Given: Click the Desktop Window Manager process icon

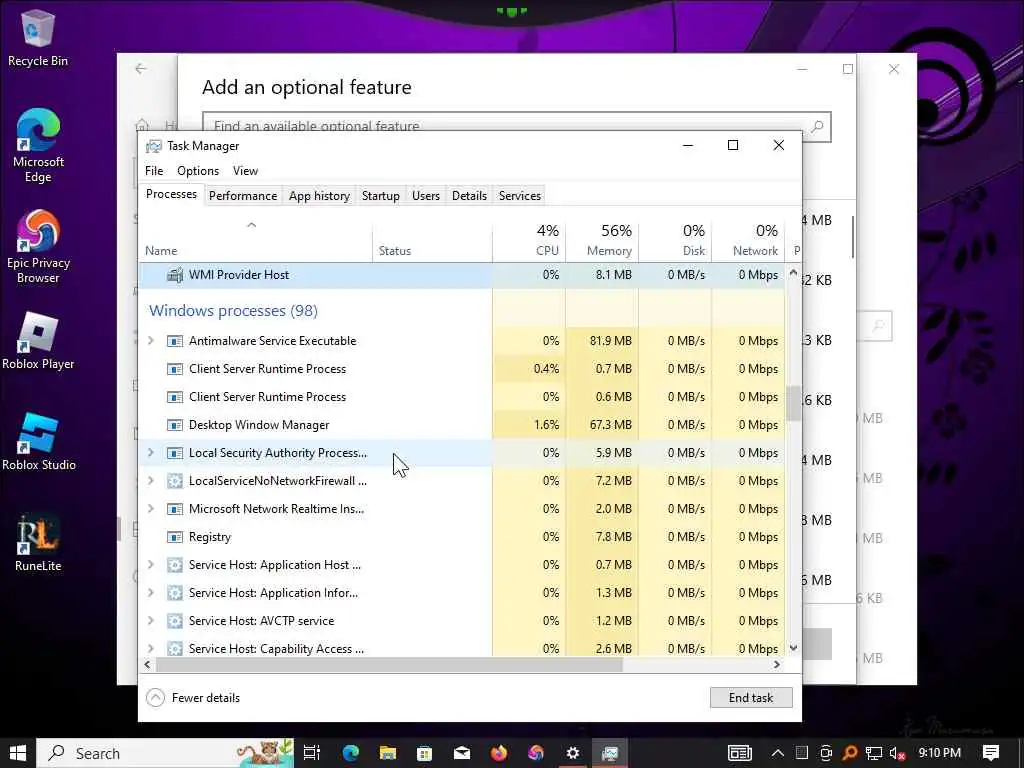Looking at the screenshot, I should coord(174,425).
